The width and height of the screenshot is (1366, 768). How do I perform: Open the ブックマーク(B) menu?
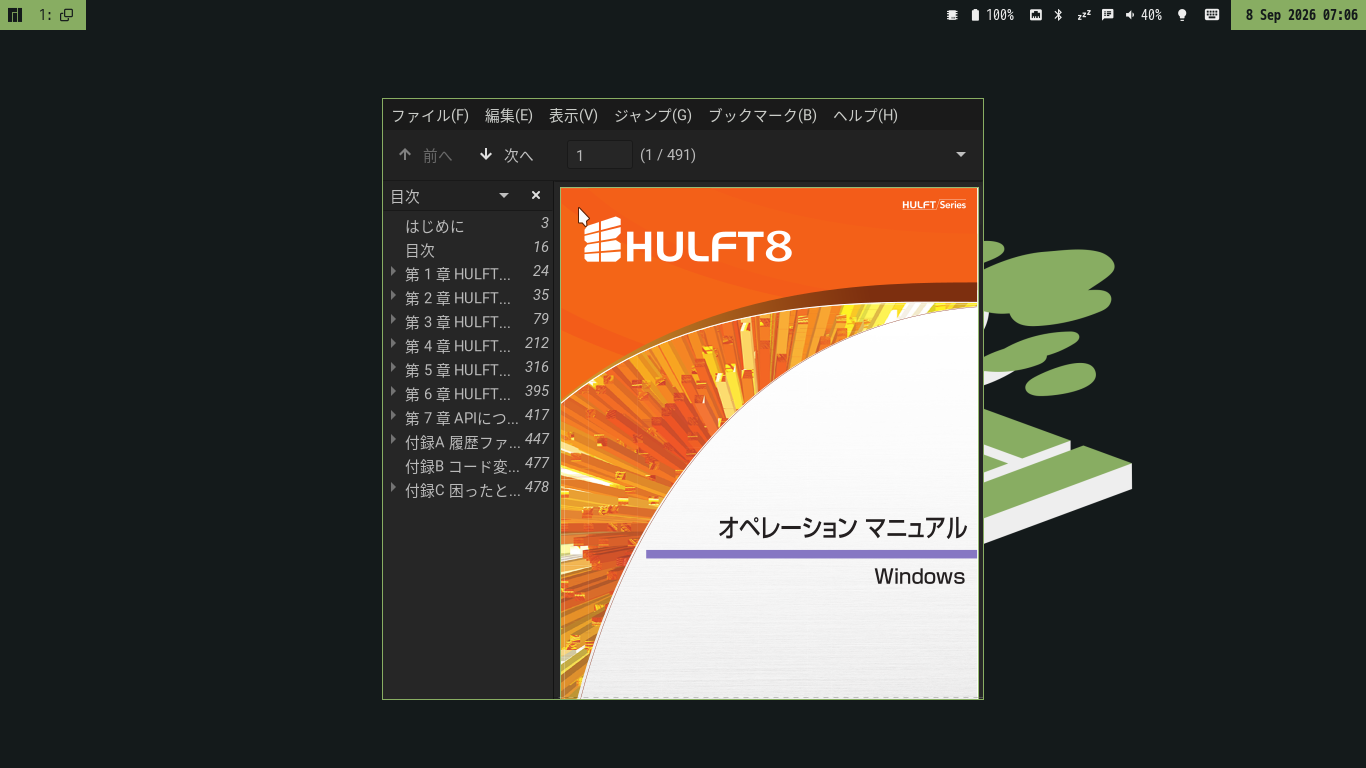click(x=762, y=115)
